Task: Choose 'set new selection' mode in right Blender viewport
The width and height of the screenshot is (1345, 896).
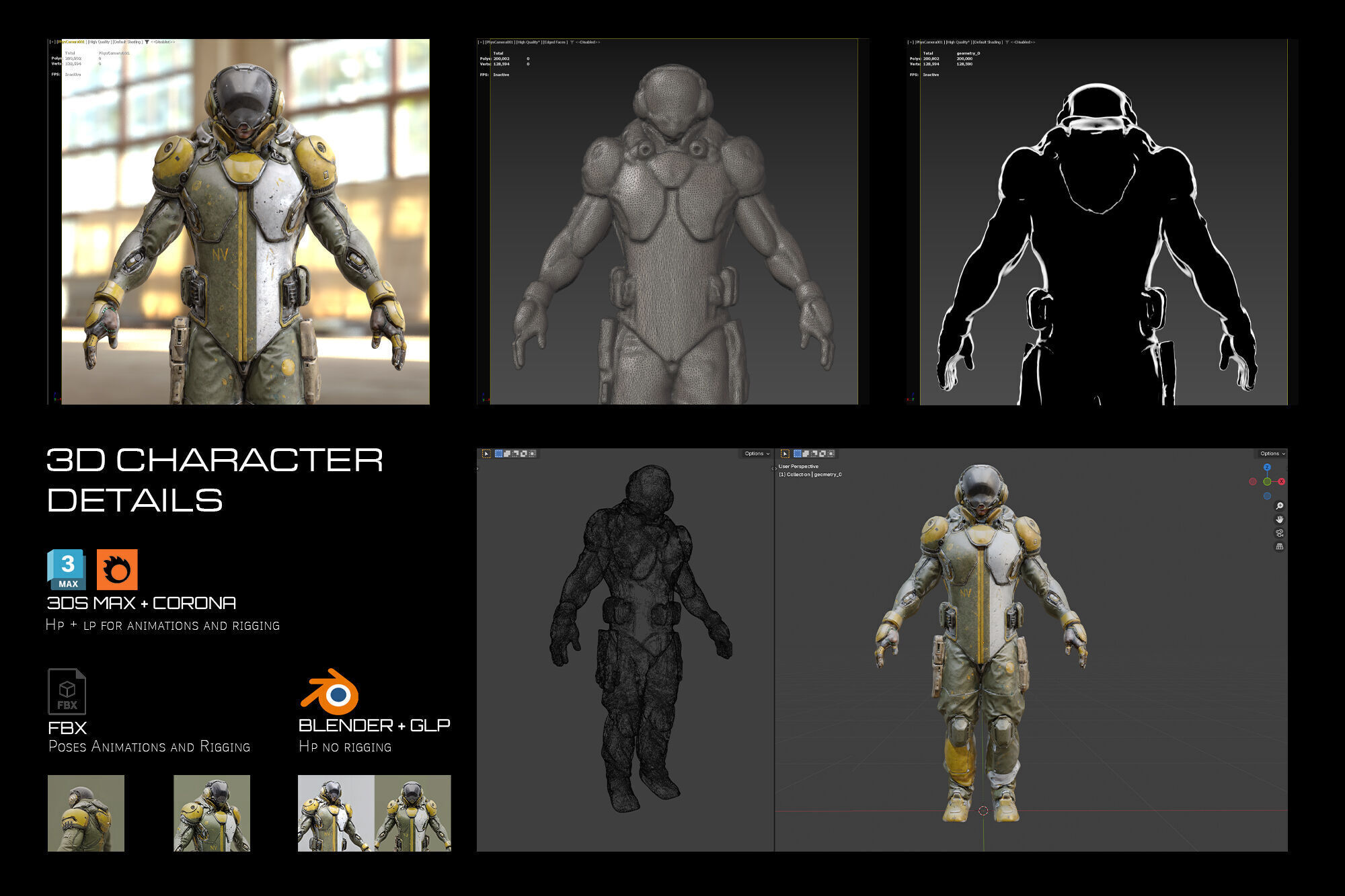Action: click(x=797, y=454)
